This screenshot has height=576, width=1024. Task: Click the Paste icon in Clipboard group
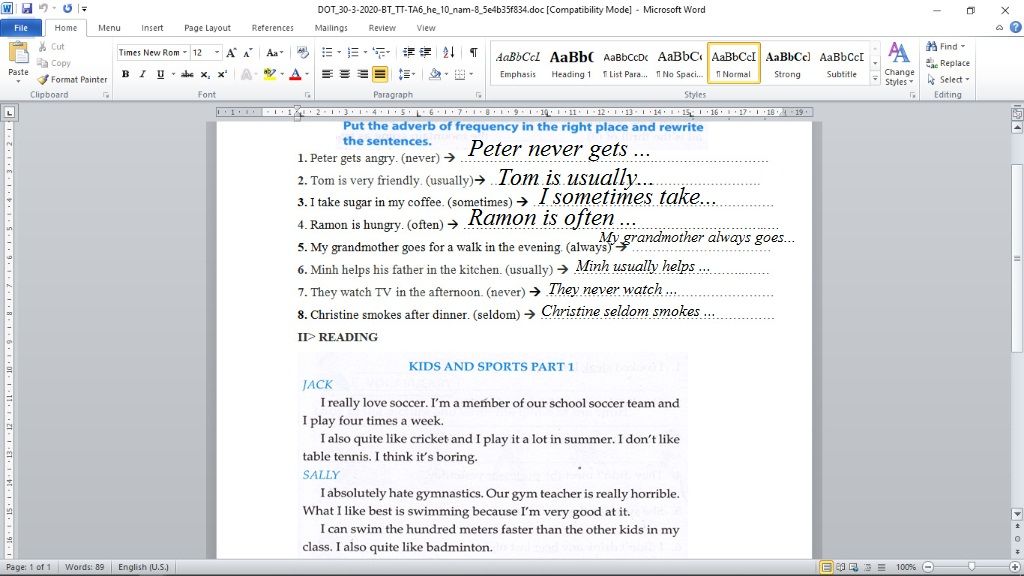click(18, 54)
